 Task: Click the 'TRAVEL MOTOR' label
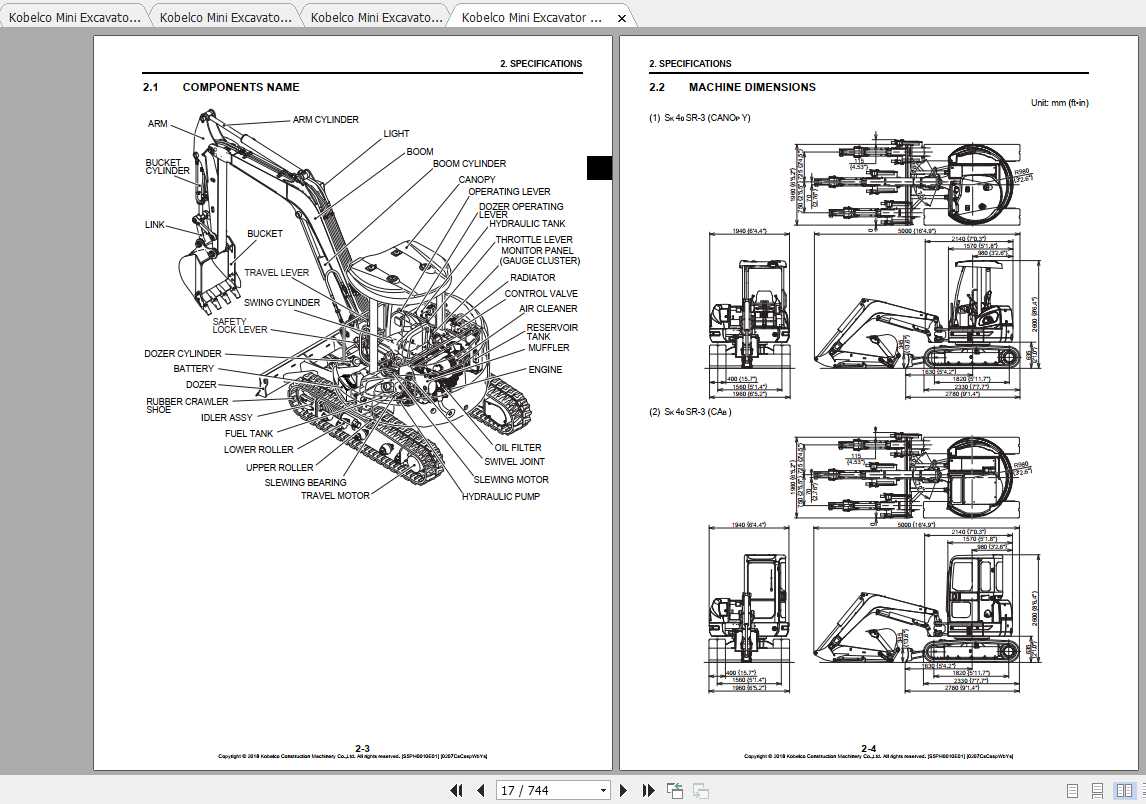(x=335, y=496)
